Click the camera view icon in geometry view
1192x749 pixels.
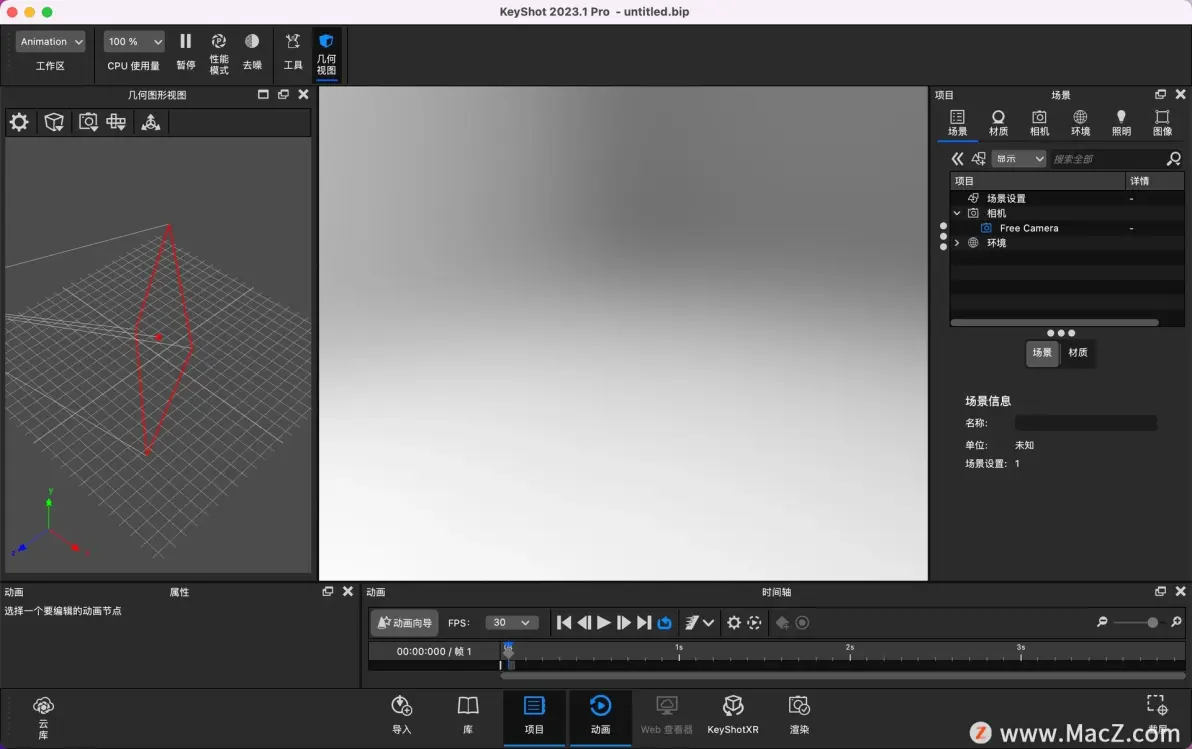(88, 122)
